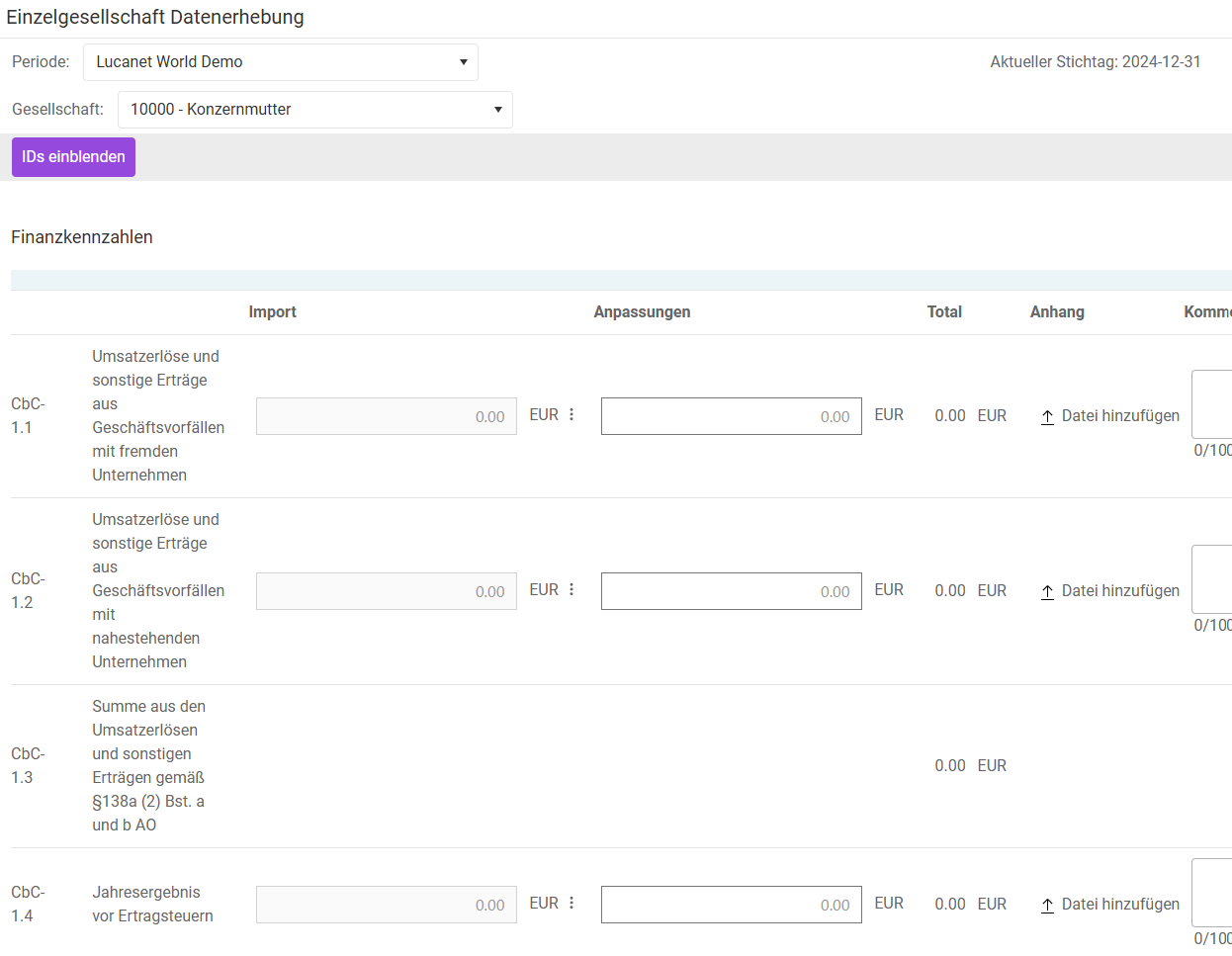Open the Periode dropdown showing Lucanet World Demo
This screenshot has width=1232, height=956.
pyautogui.click(x=280, y=62)
